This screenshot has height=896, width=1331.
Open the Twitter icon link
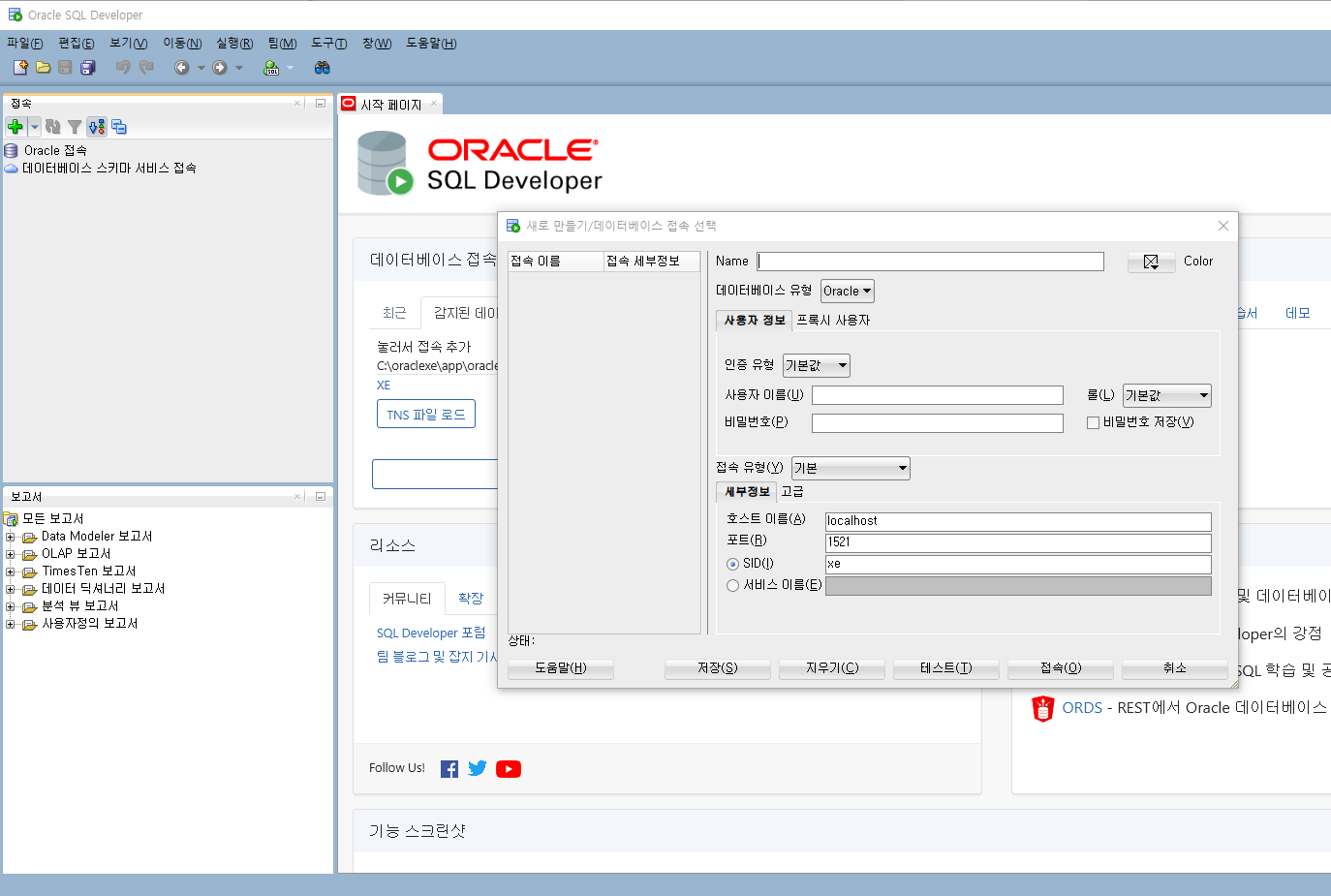tap(478, 768)
